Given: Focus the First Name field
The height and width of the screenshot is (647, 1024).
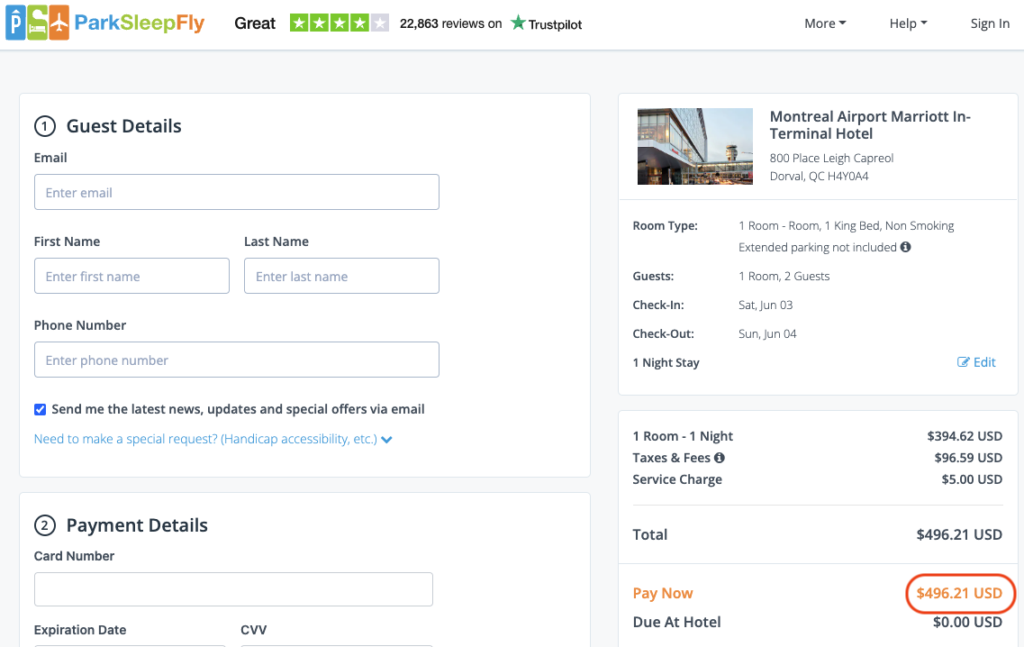Looking at the screenshot, I should (131, 276).
